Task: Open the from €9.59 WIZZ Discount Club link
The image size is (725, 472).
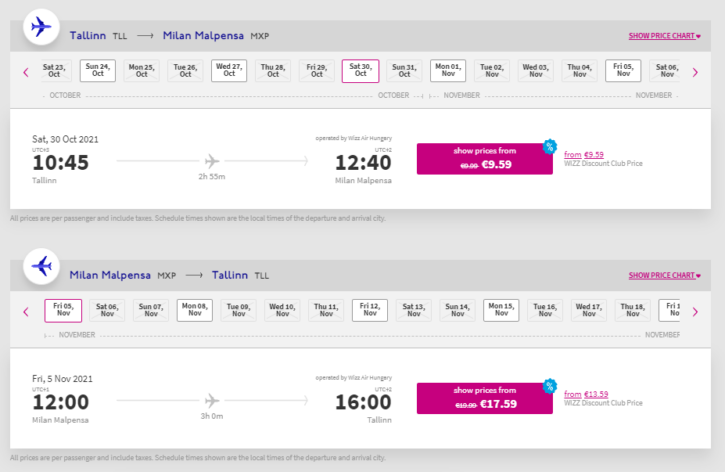Action: pyautogui.click(x=583, y=155)
